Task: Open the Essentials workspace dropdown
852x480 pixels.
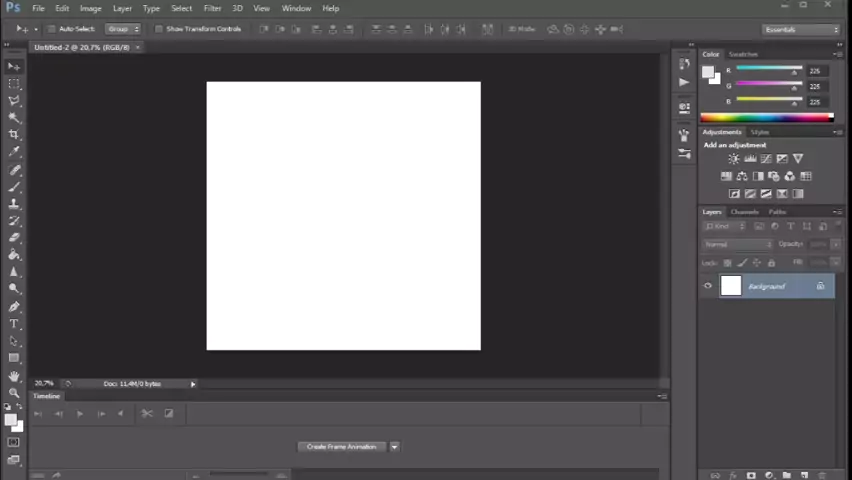Action: point(801,29)
